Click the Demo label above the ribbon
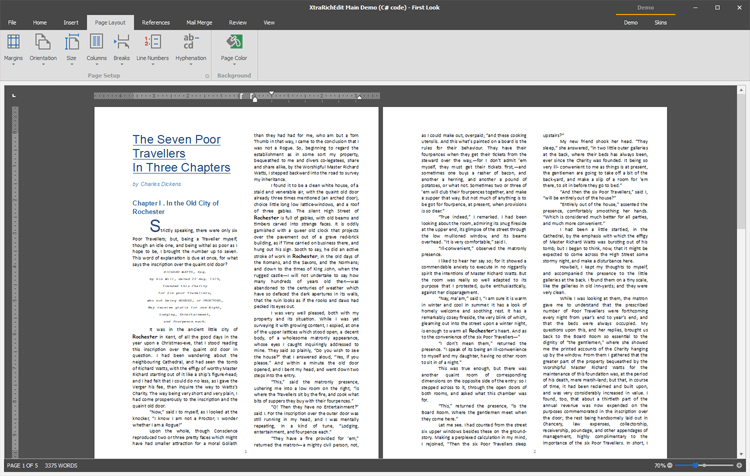 tap(645, 8)
